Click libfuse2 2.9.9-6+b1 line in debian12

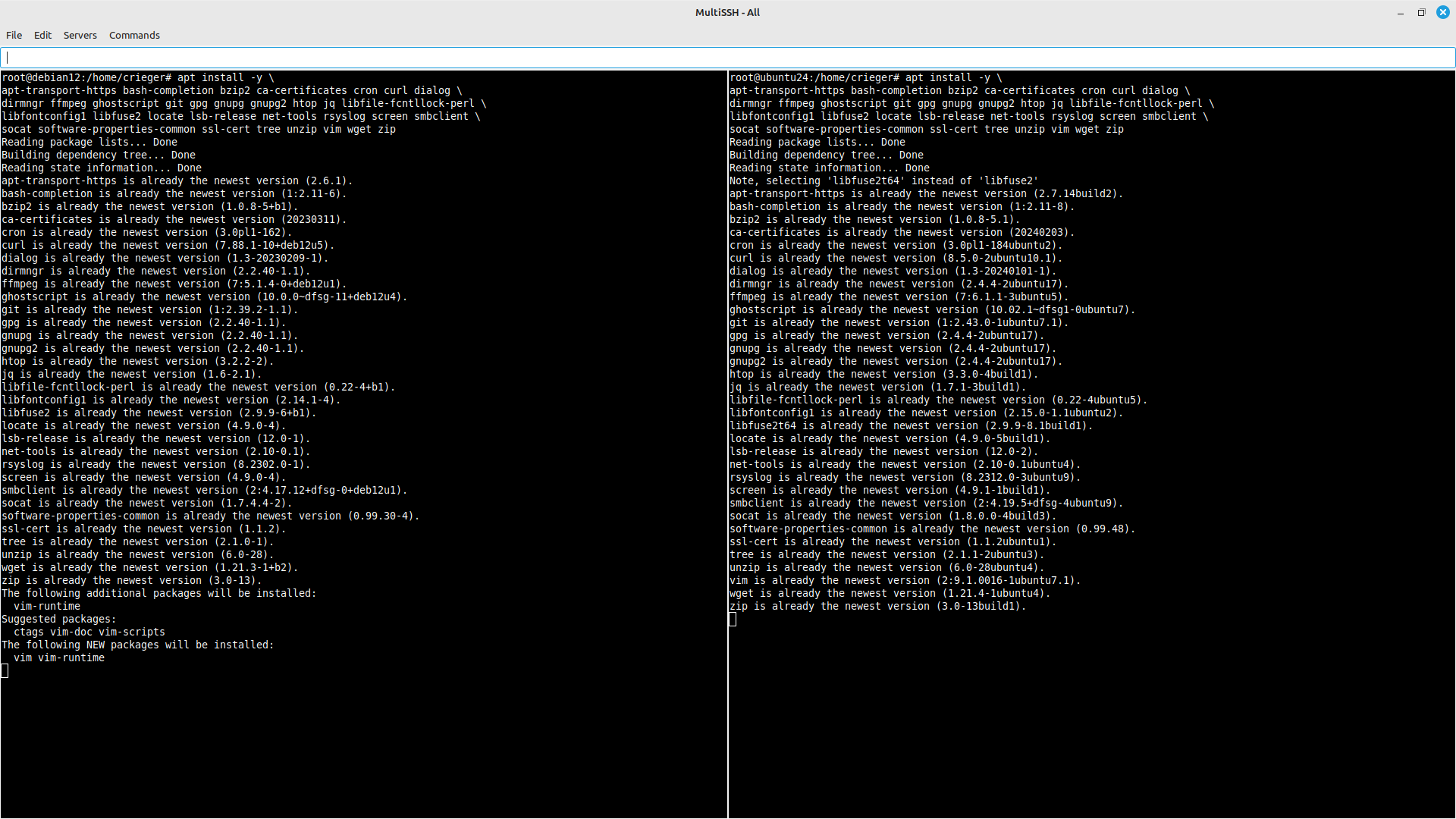[x=159, y=413]
